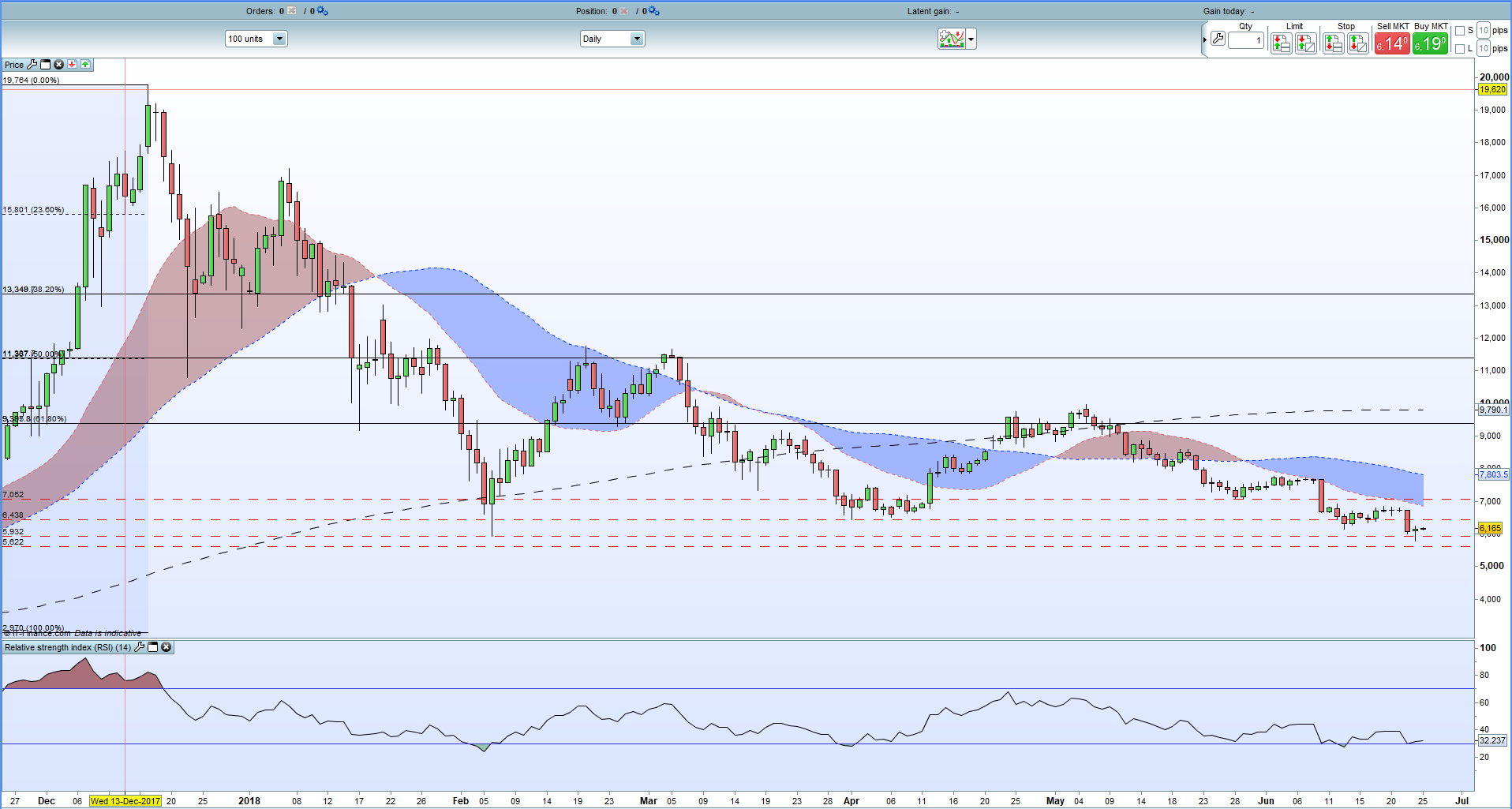The height and width of the screenshot is (809, 1512).
Task: Click 19,764 (0.00%) Fibonacci label
Action: pyautogui.click(x=31, y=80)
